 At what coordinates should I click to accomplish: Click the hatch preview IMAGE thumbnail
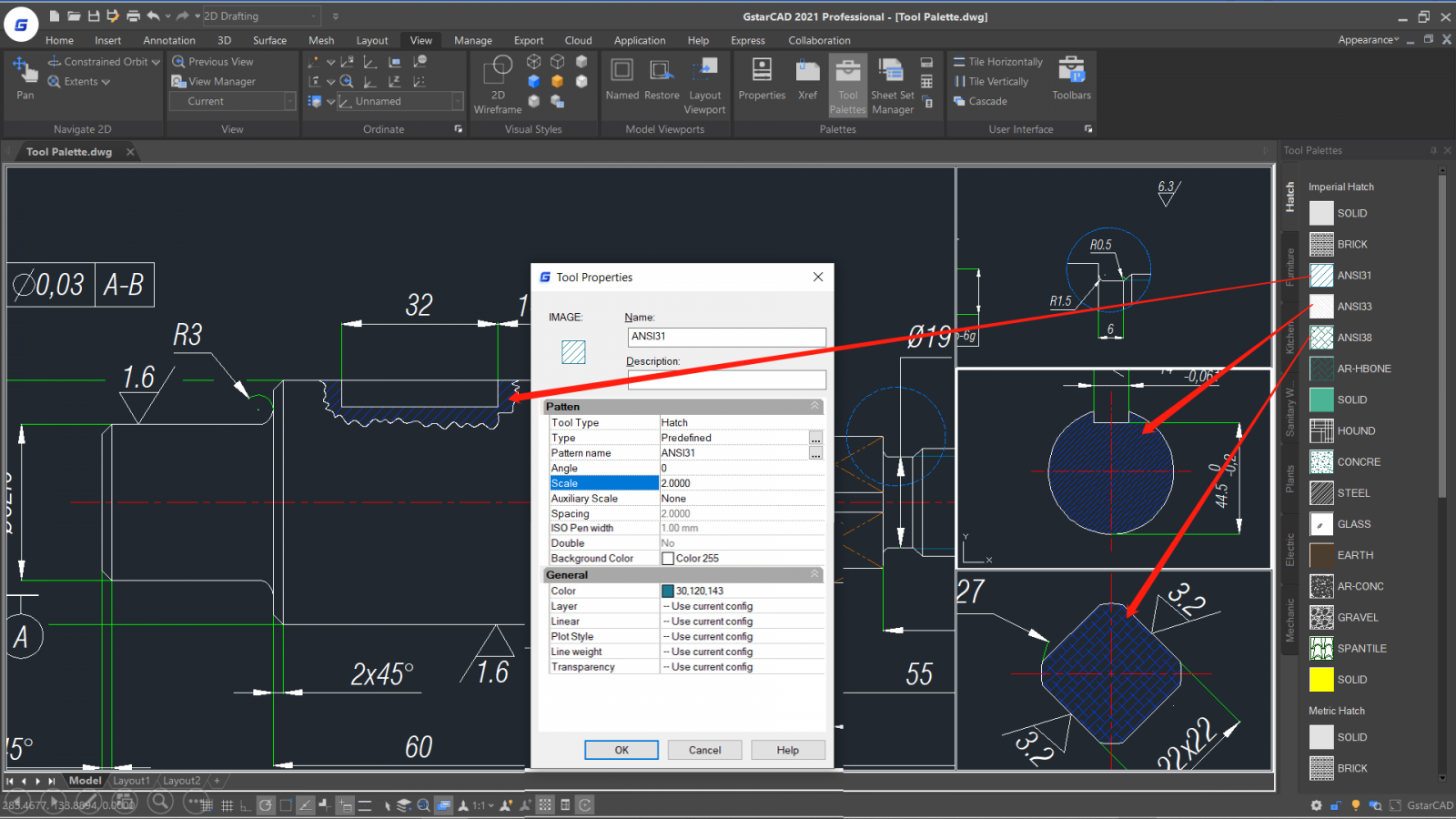point(573,352)
